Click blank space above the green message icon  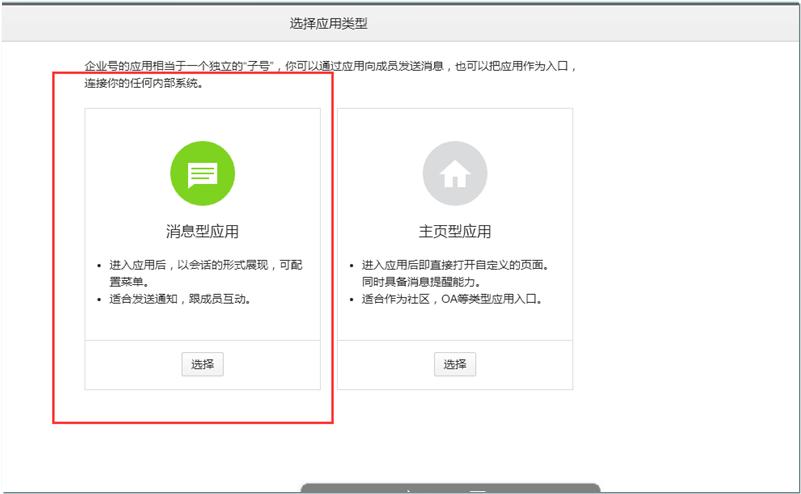coord(202,124)
